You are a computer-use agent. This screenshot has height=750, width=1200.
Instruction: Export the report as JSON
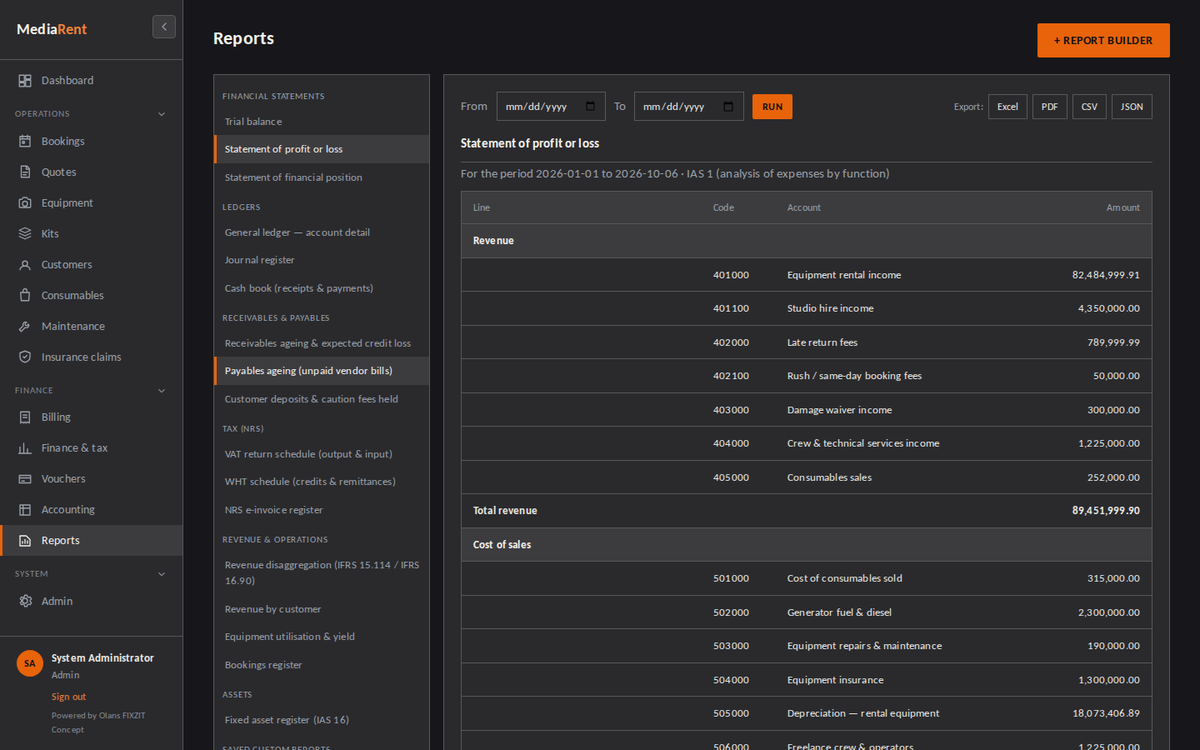1131,107
